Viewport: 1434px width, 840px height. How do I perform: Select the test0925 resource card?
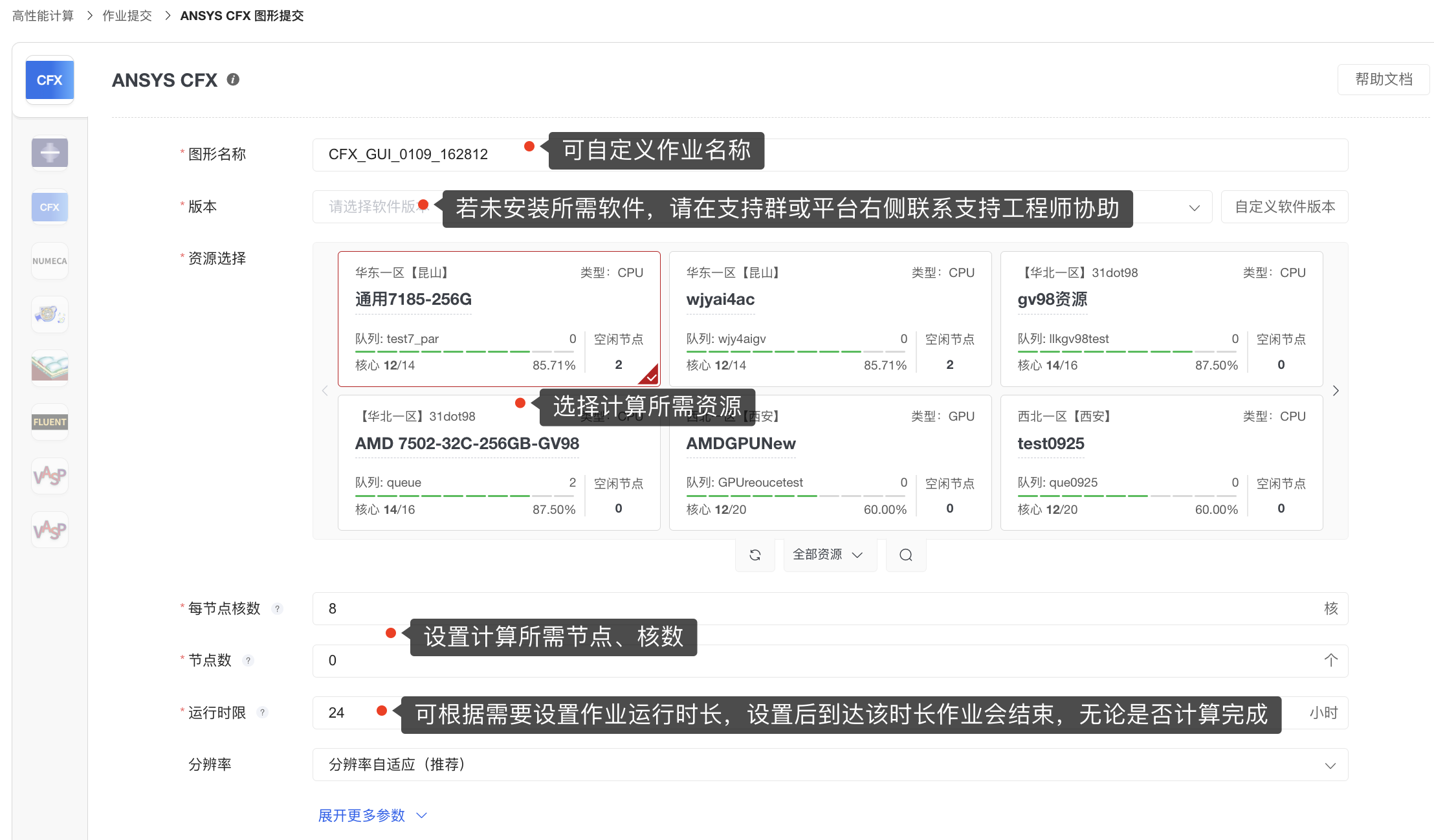click(x=1162, y=463)
